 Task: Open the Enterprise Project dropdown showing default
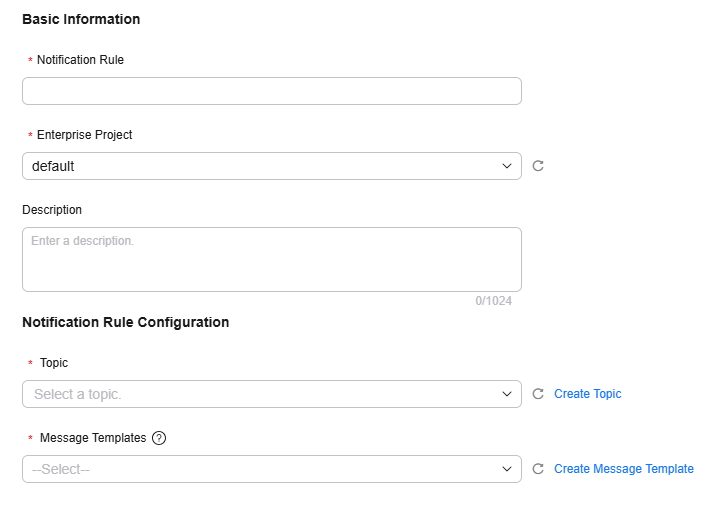[272, 166]
